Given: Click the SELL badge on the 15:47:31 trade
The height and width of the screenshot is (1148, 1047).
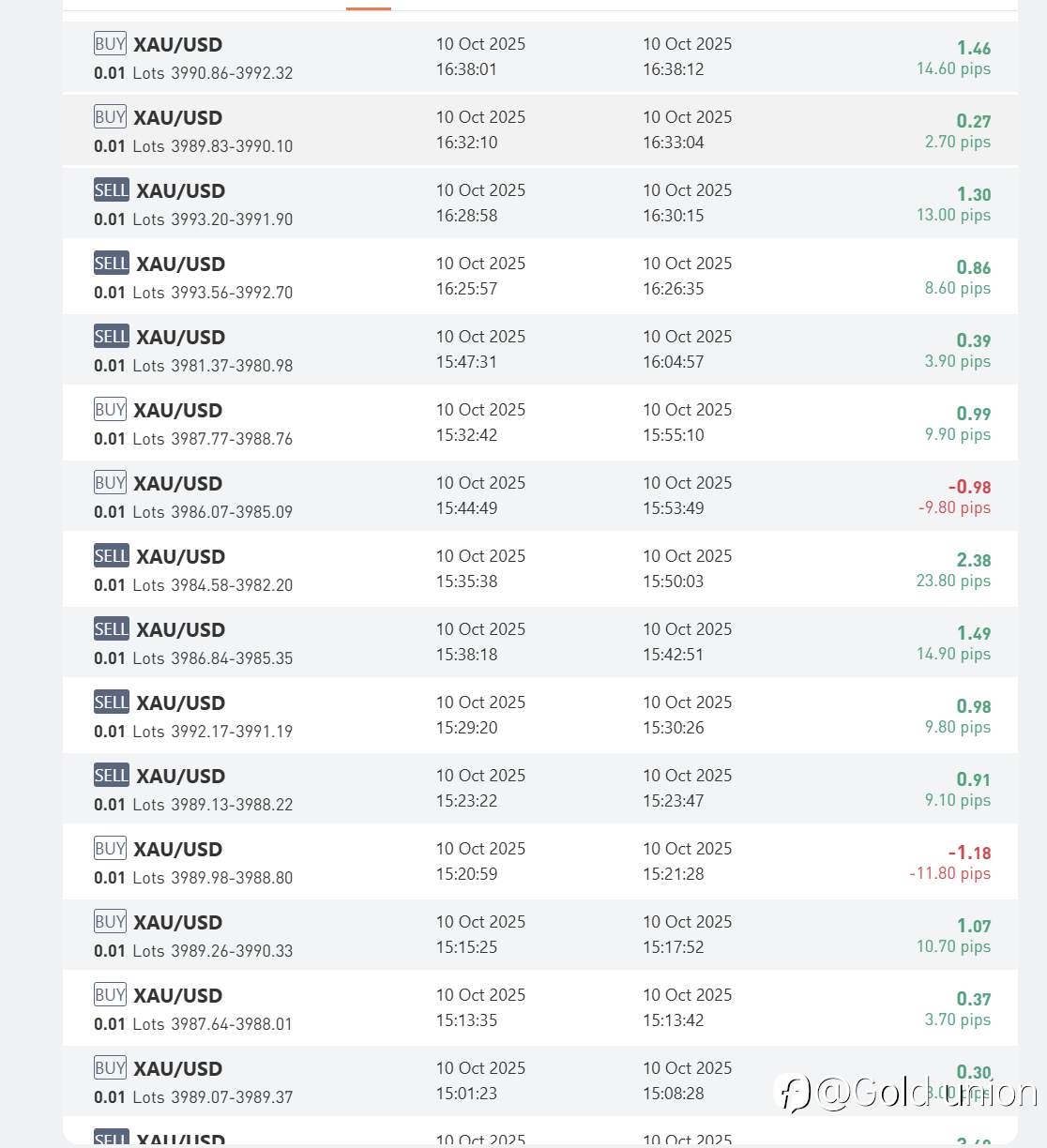Looking at the screenshot, I should (x=111, y=337).
